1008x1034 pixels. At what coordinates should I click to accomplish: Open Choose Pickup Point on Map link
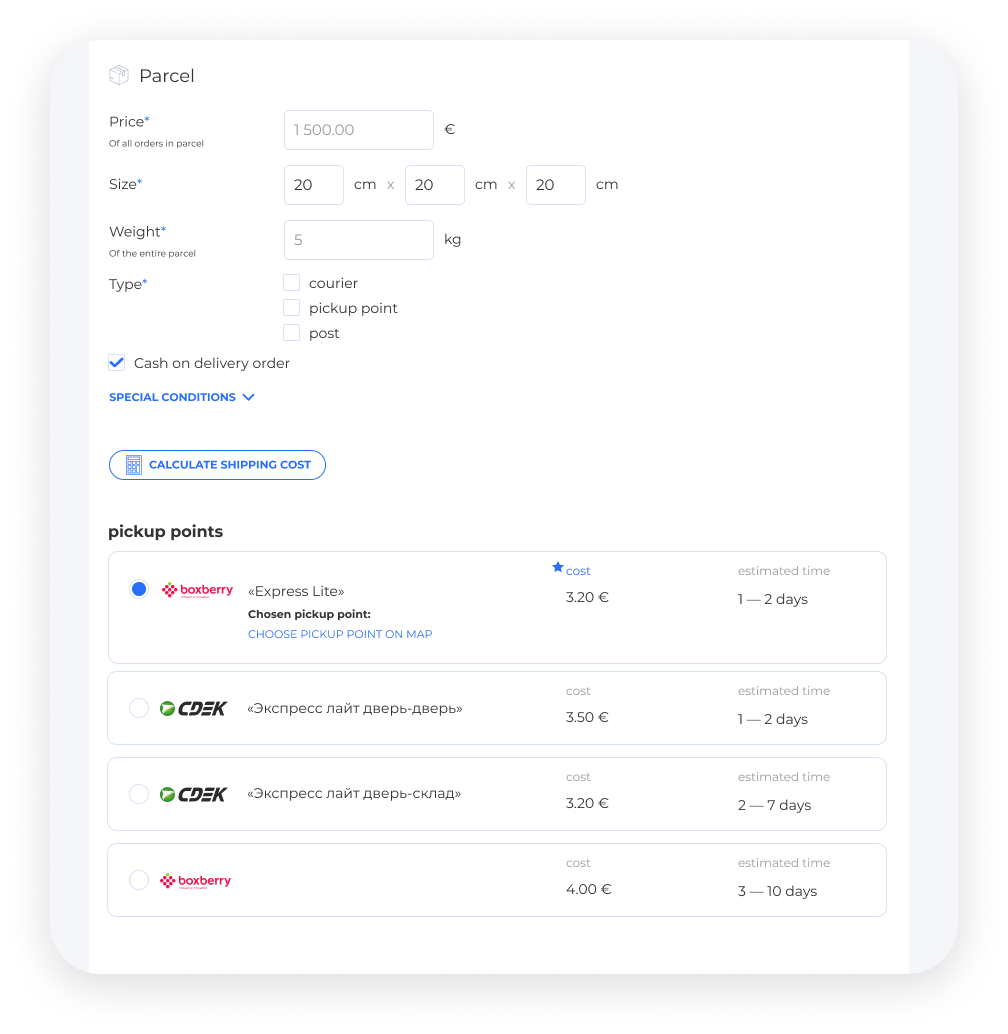click(x=340, y=634)
